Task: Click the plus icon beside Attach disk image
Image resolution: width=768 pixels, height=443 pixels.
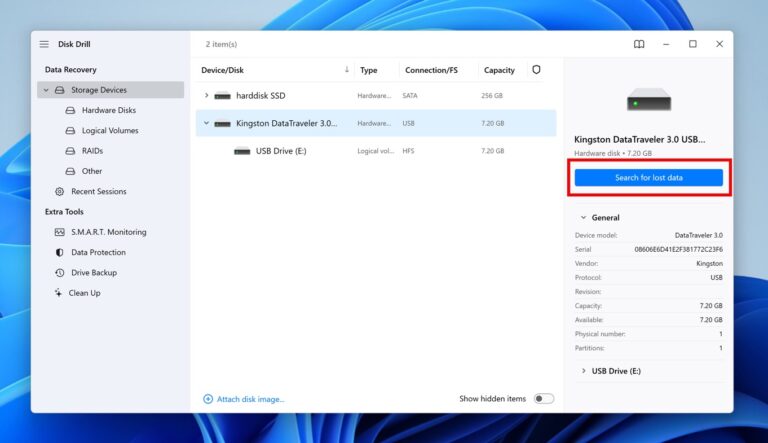Action: [208, 399]
